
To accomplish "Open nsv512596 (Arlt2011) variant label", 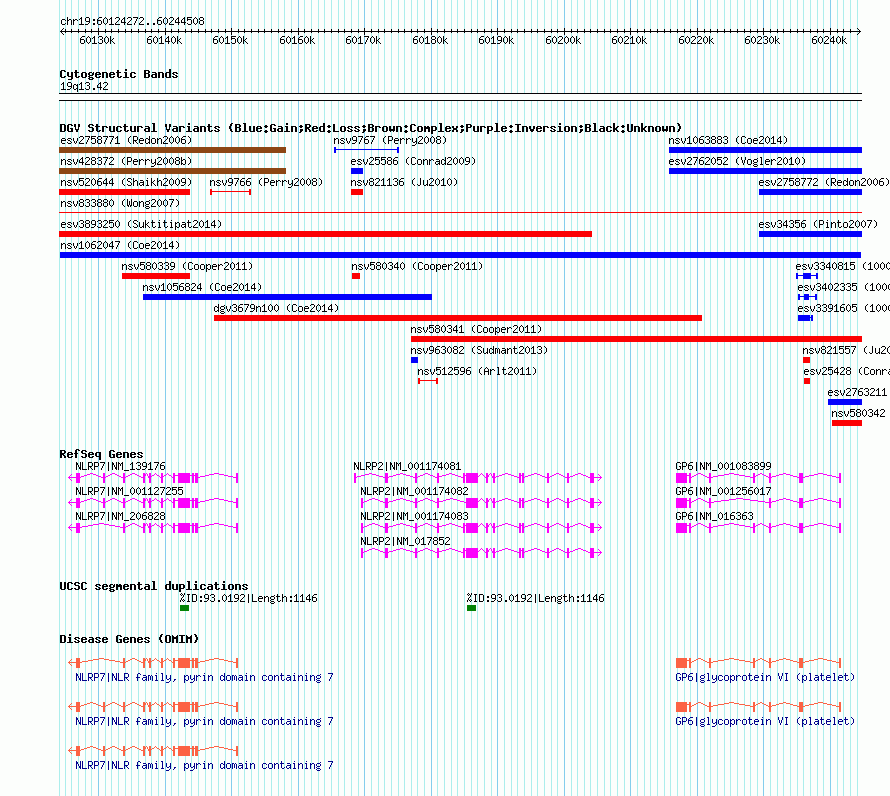I will pos(477,371).
